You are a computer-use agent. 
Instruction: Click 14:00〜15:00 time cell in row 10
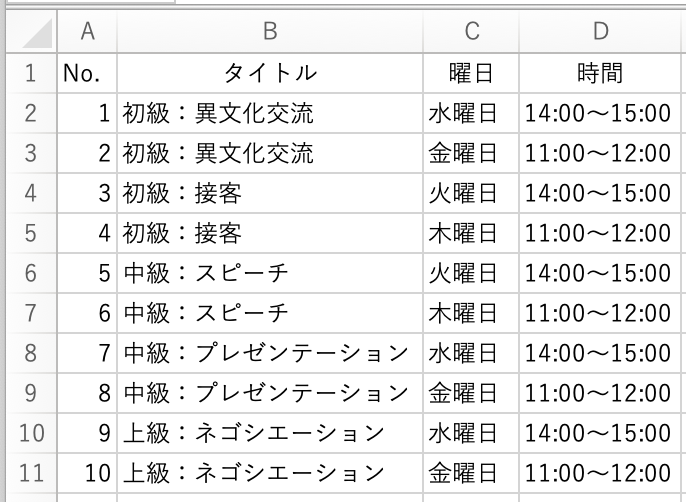coord(600,433)
